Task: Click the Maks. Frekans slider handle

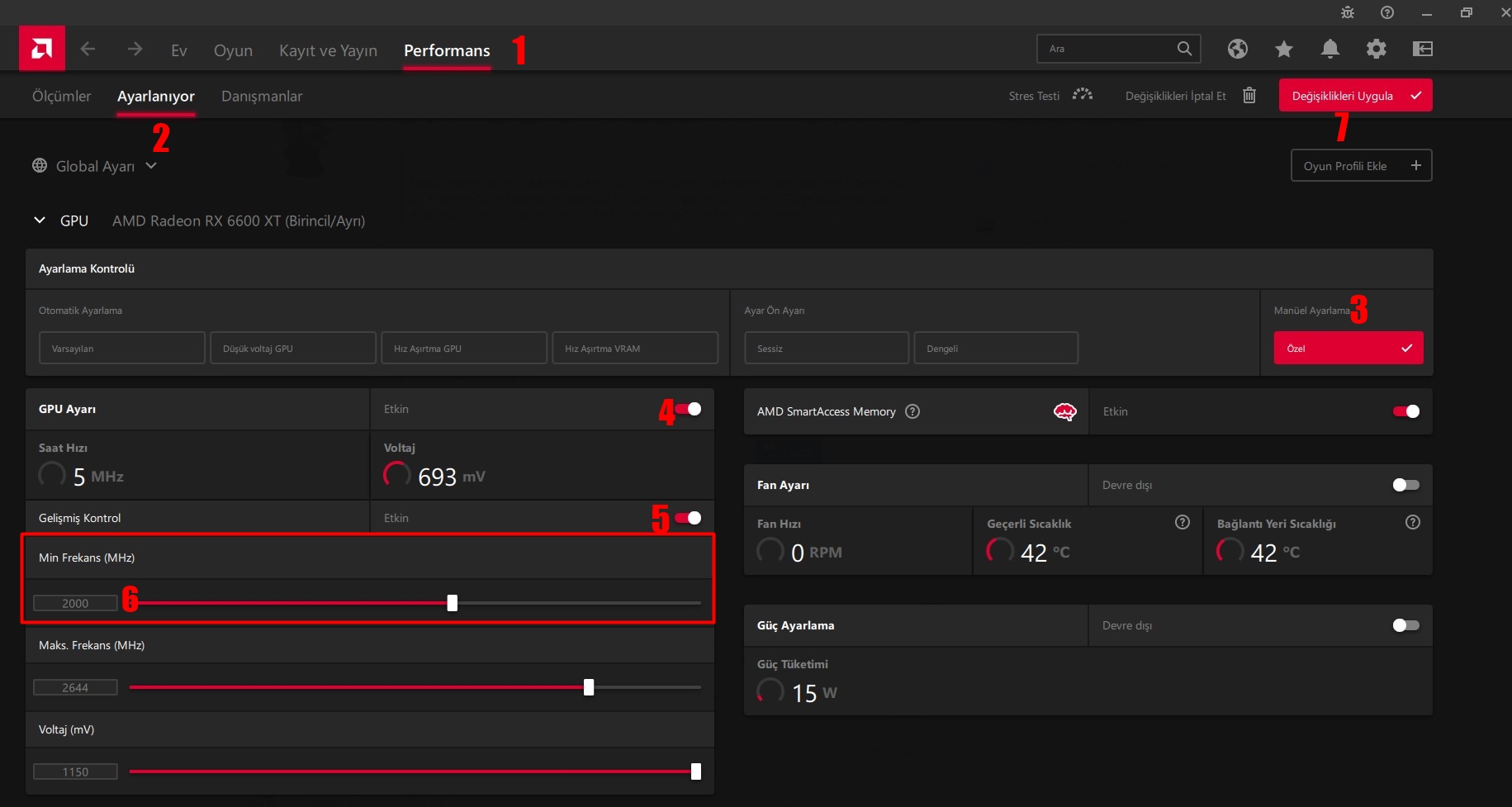Action: 589,687
